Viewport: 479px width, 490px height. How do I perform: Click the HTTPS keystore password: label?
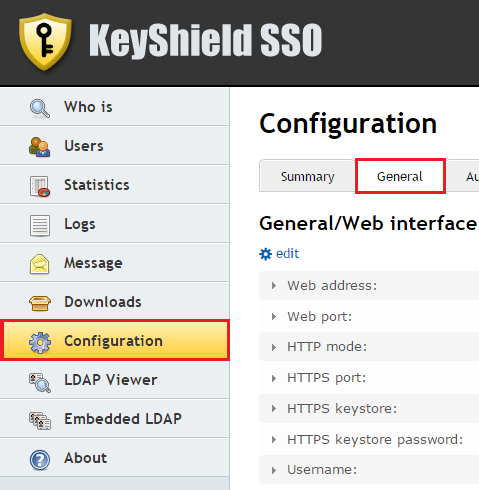[375, 440]
